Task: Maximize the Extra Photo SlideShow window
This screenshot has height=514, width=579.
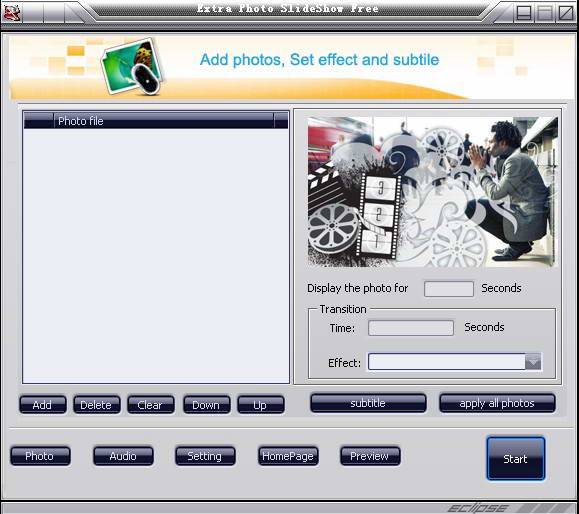Action: pos(544,13)
